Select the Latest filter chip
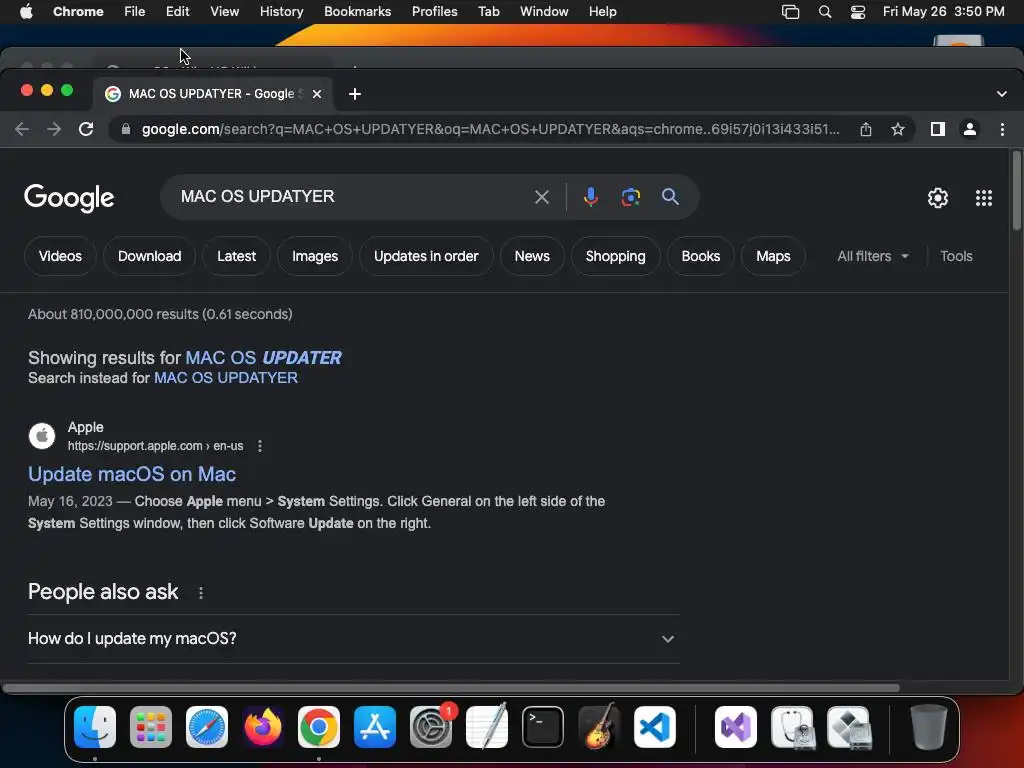This screenshot has height=768, width=1024. [x=236, y=256]
